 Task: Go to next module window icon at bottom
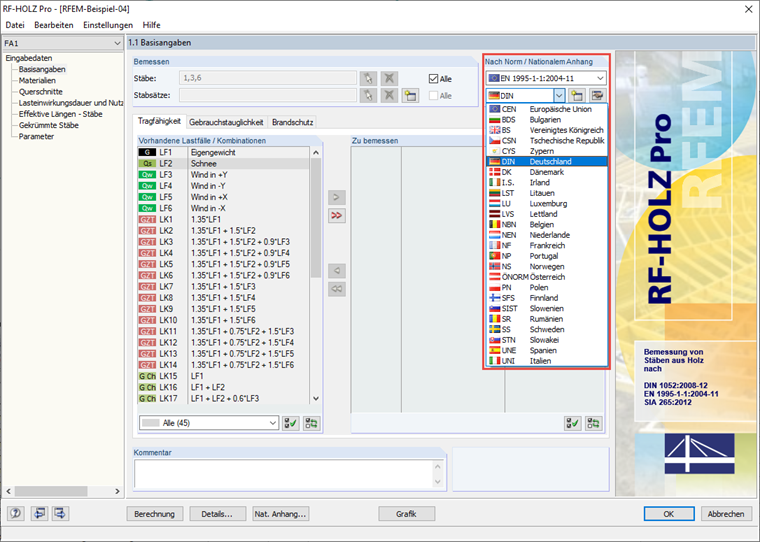tap(60, 513)
